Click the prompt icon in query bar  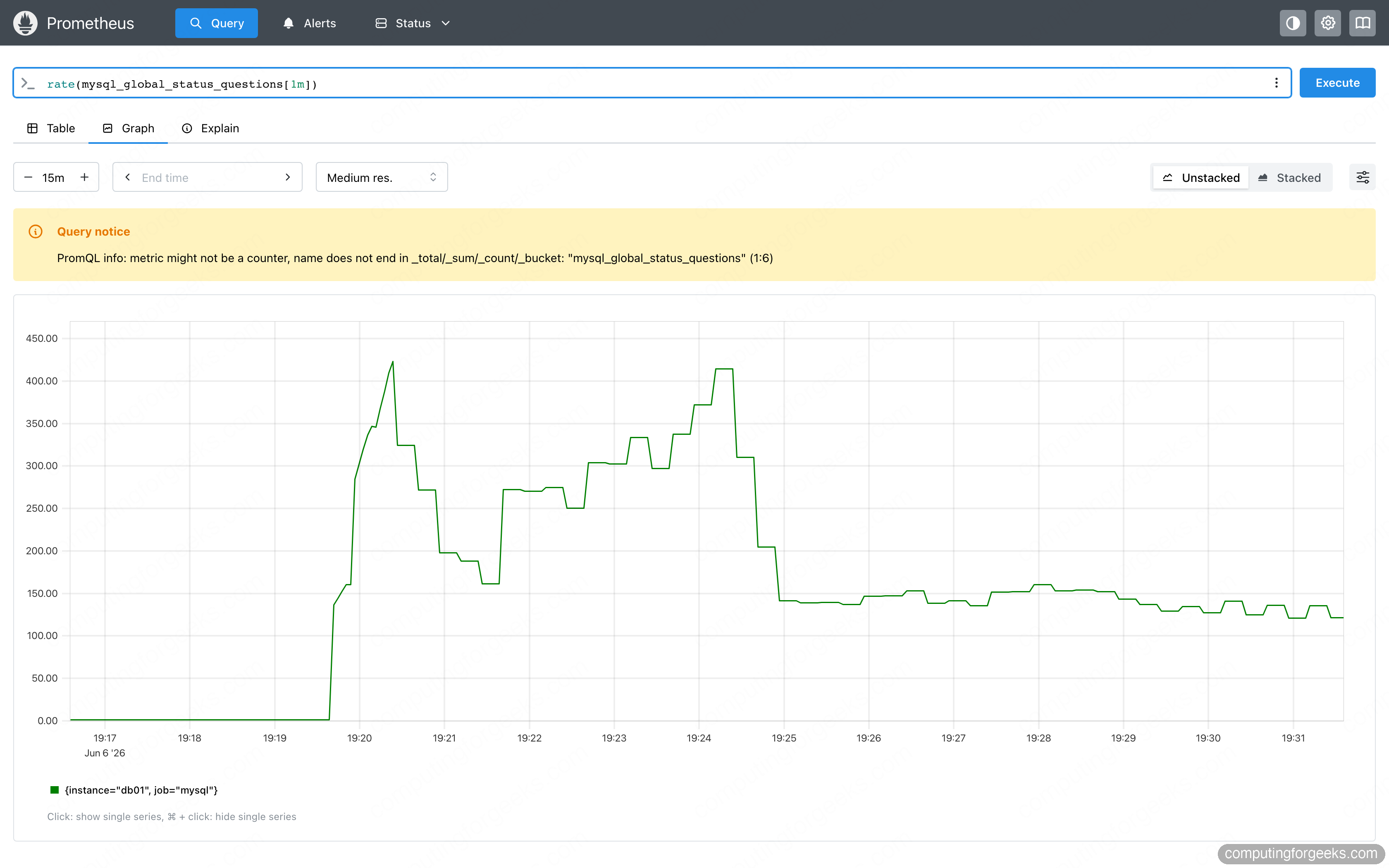tap(28, 84)
